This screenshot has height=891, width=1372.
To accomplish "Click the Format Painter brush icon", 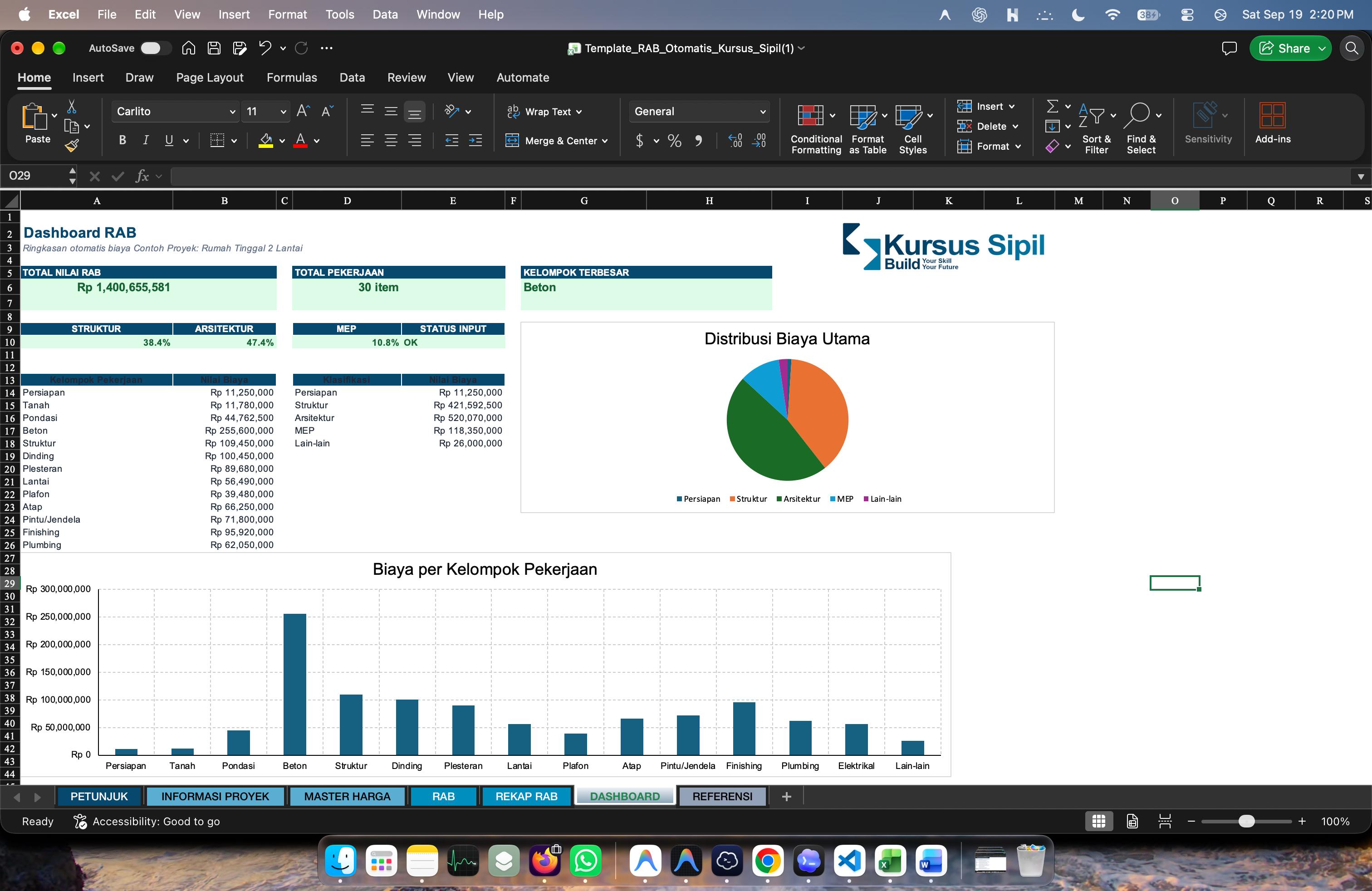I will click(x=72, y=146).
